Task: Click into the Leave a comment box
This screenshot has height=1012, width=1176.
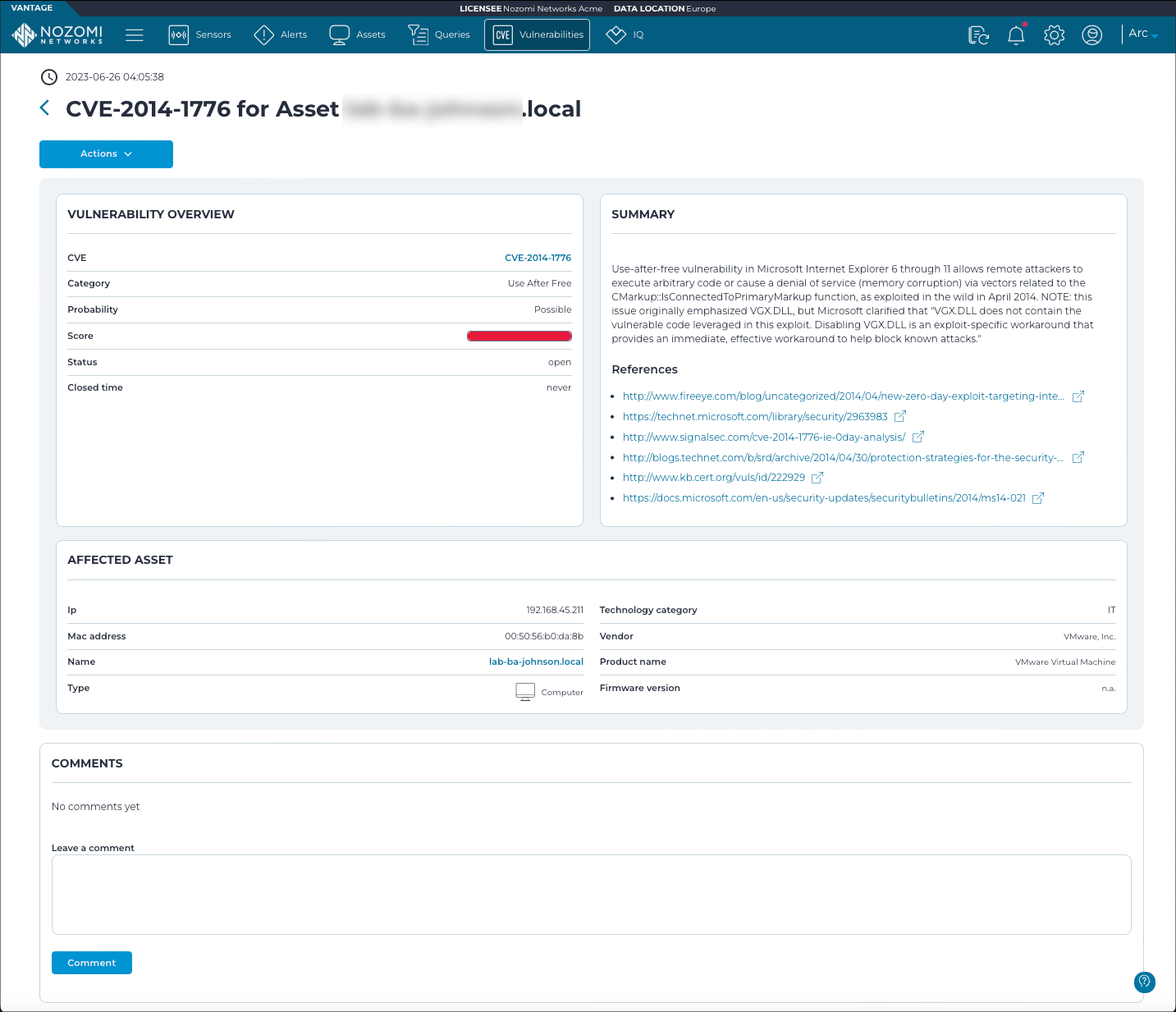Action: (591, 895)
